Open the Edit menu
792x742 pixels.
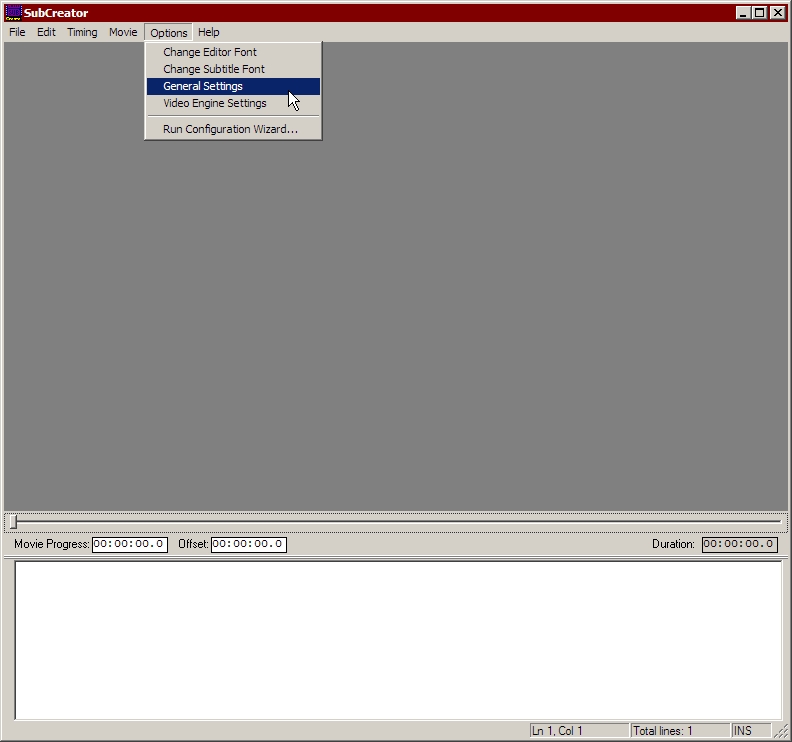click(46, 32)
